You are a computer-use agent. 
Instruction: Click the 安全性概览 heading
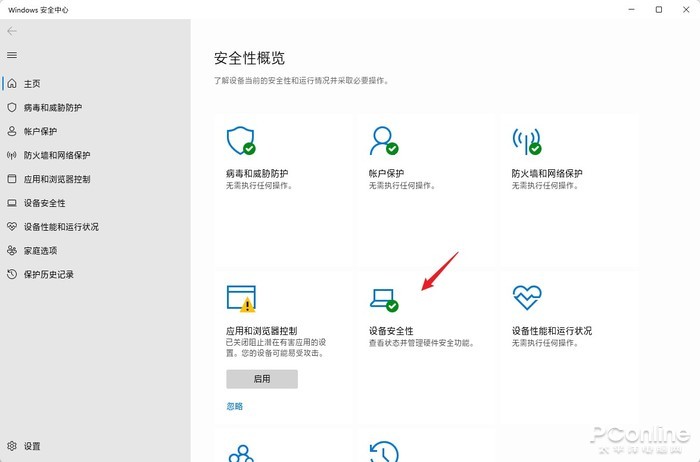pos(249,58)
